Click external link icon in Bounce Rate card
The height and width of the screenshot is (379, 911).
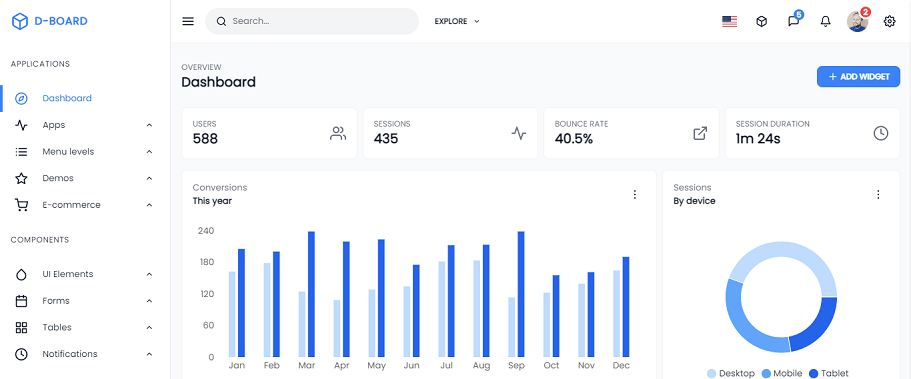click(x=700, y=133)
